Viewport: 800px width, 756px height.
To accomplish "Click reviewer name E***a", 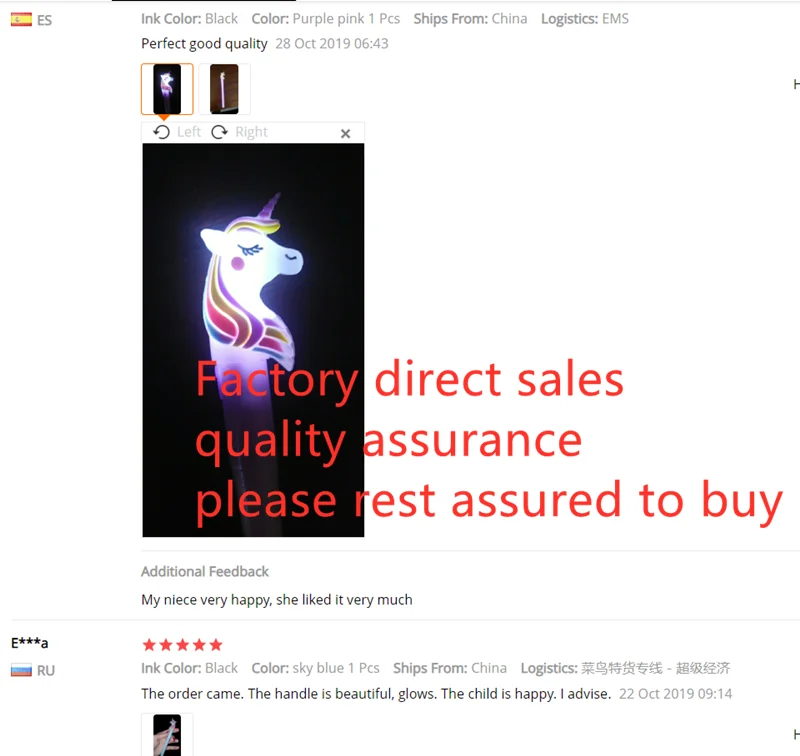I will pos(30,643).
